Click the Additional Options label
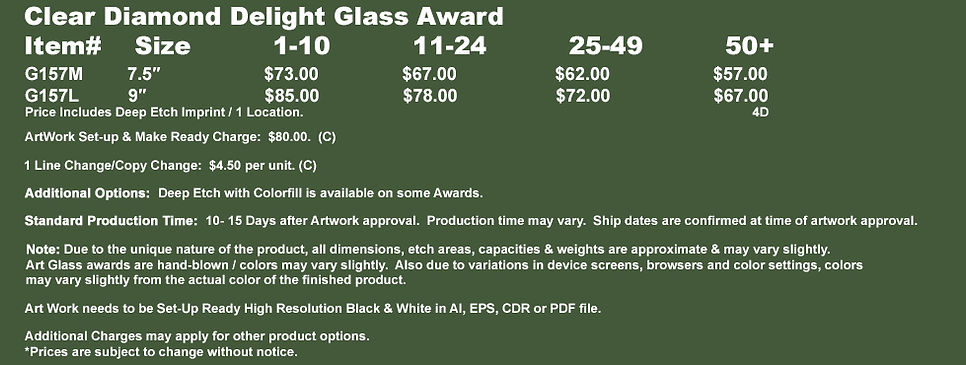This screenshot has width=966, height=365. point(87,193)
